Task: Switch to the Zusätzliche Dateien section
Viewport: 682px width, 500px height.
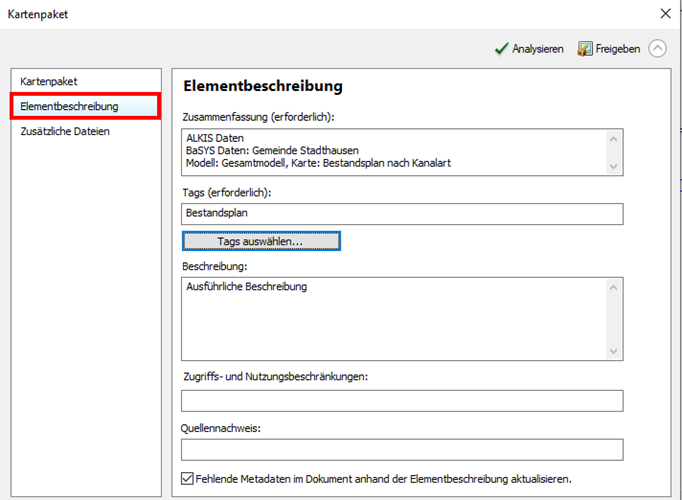Action: (x=65, y=131)
